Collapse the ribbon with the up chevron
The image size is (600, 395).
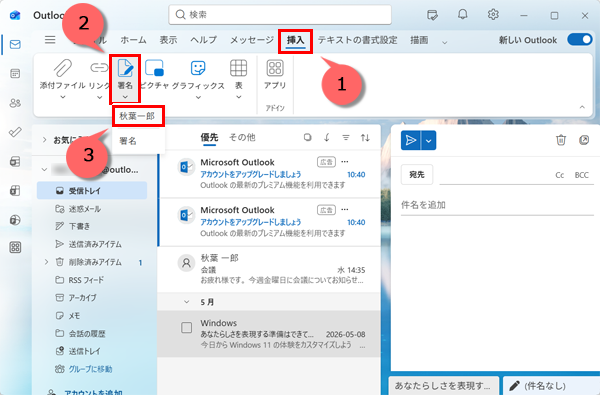tap(582, 107)
